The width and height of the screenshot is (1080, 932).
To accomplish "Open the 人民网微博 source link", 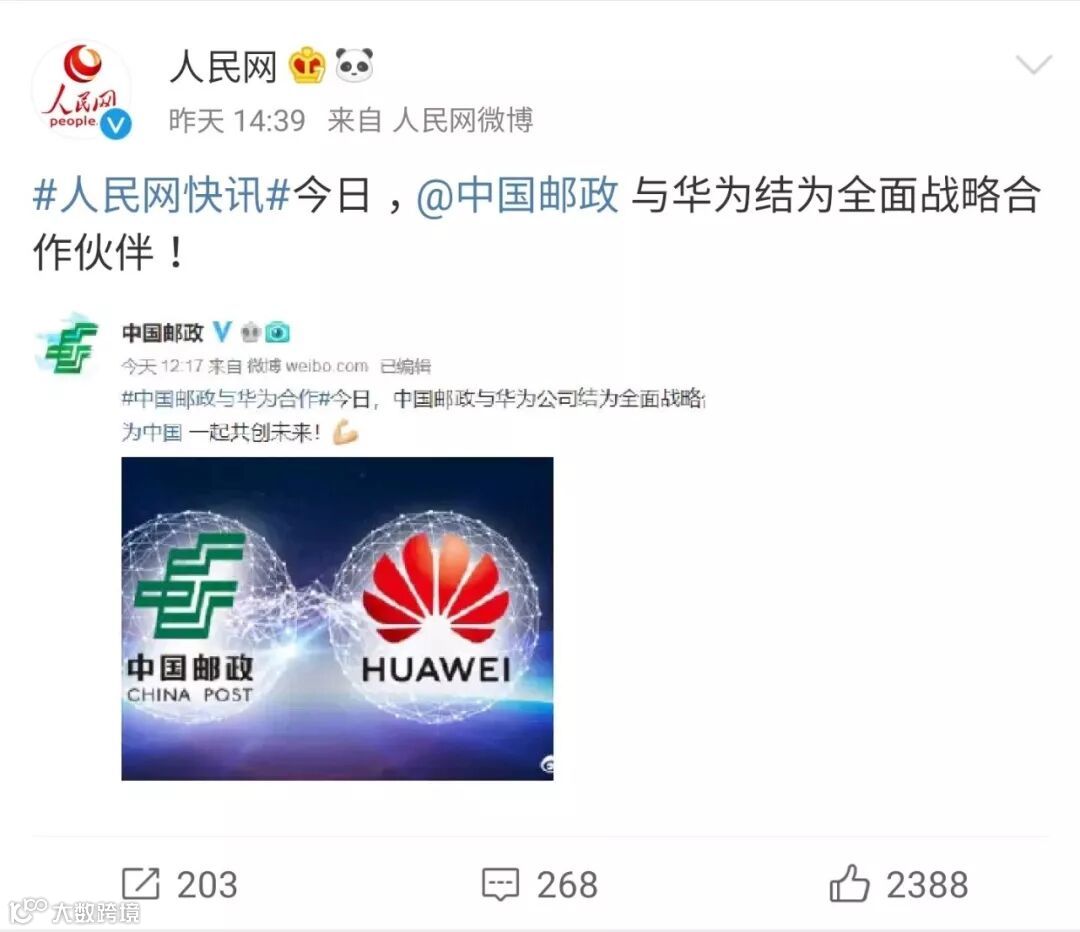I will point(463,121).
